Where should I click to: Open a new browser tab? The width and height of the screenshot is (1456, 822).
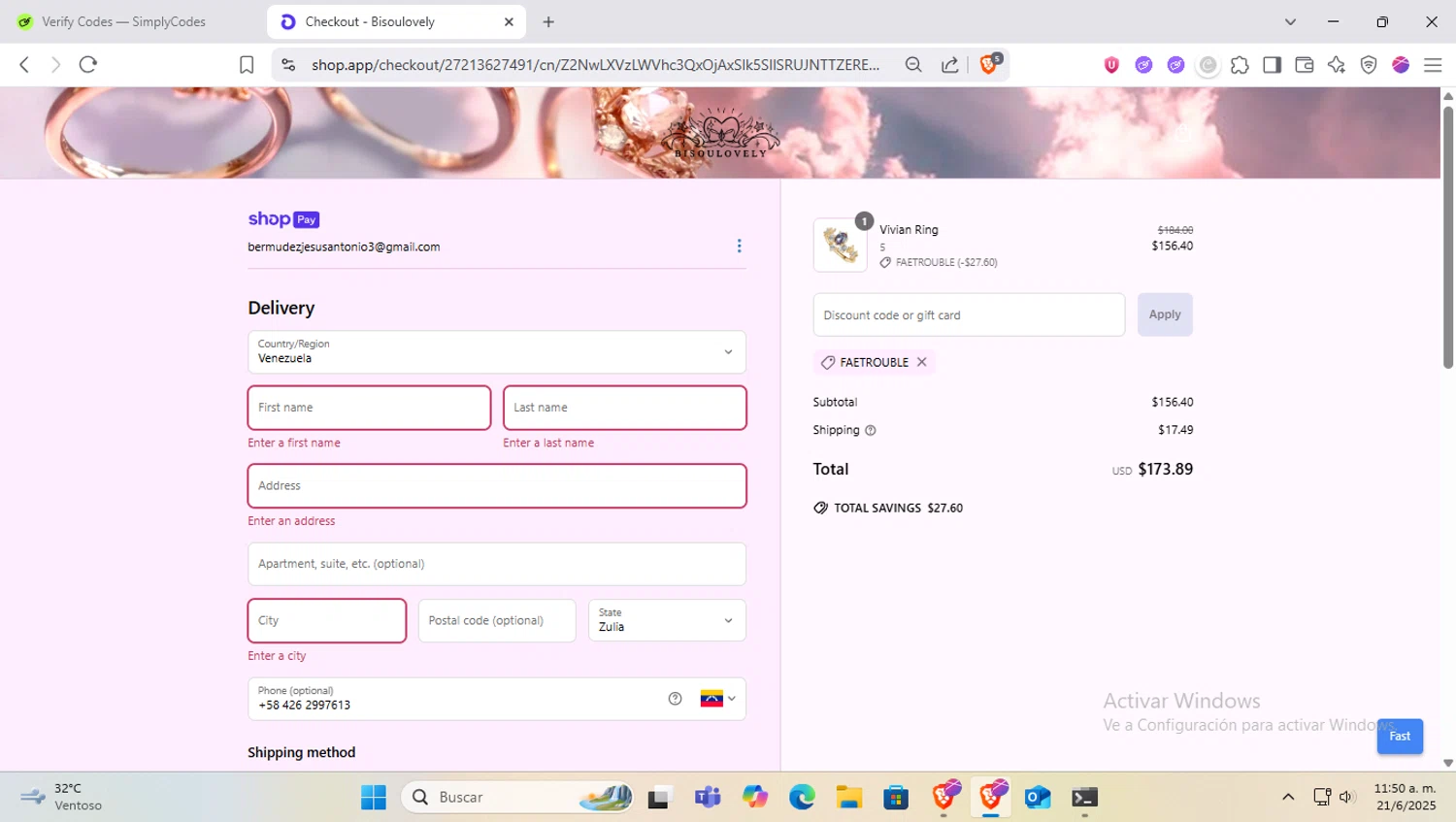point(548,21)
